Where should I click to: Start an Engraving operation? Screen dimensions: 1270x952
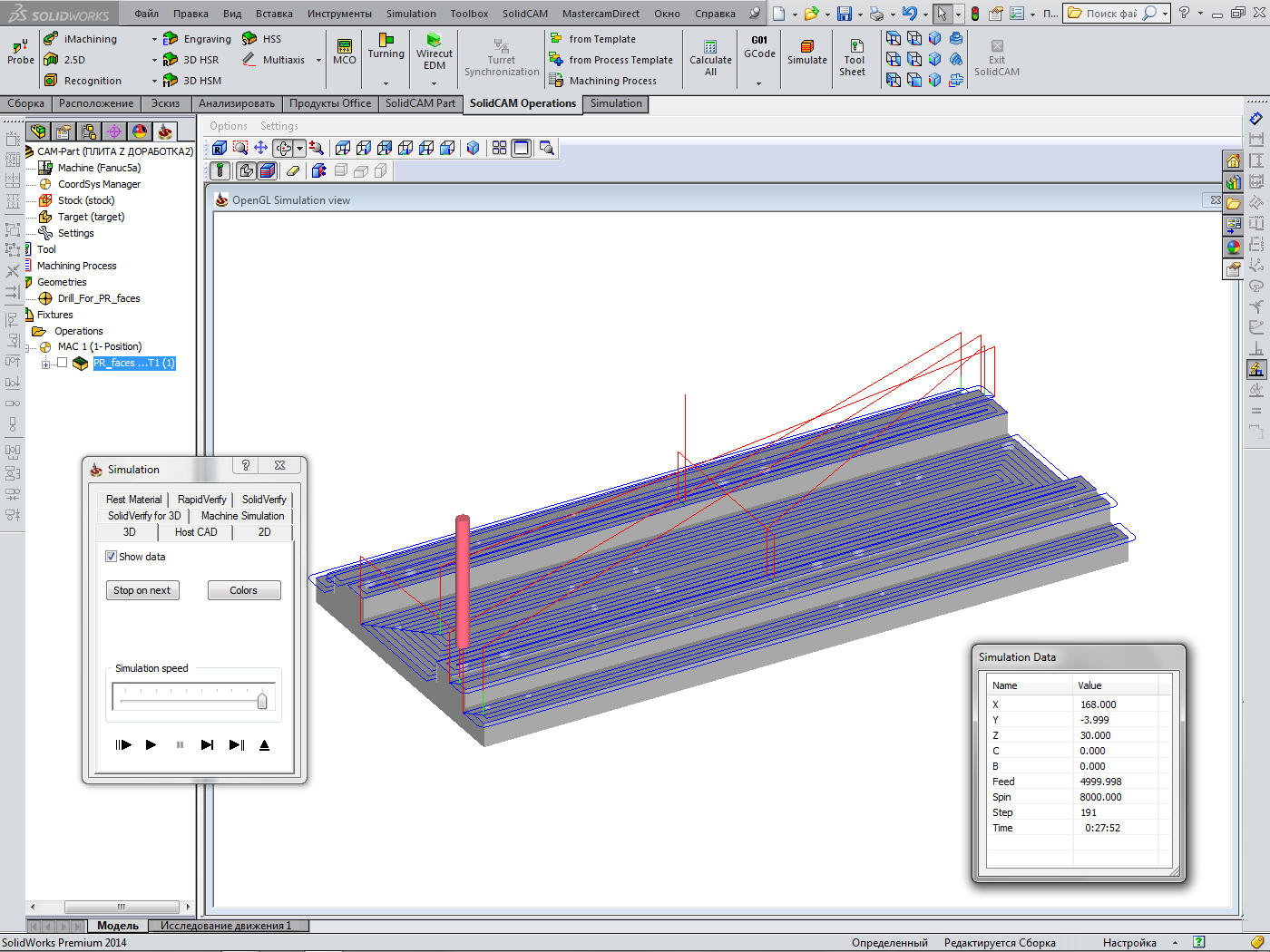197,39
